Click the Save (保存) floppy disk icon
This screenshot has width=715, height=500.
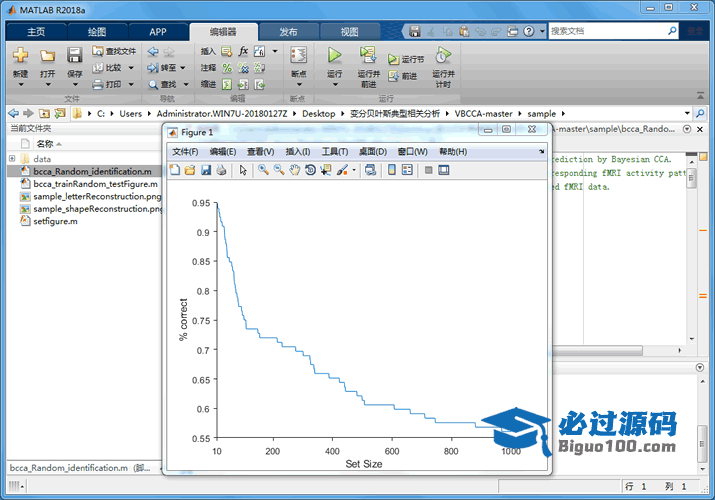pyautogui.click(x=74, y=55)
